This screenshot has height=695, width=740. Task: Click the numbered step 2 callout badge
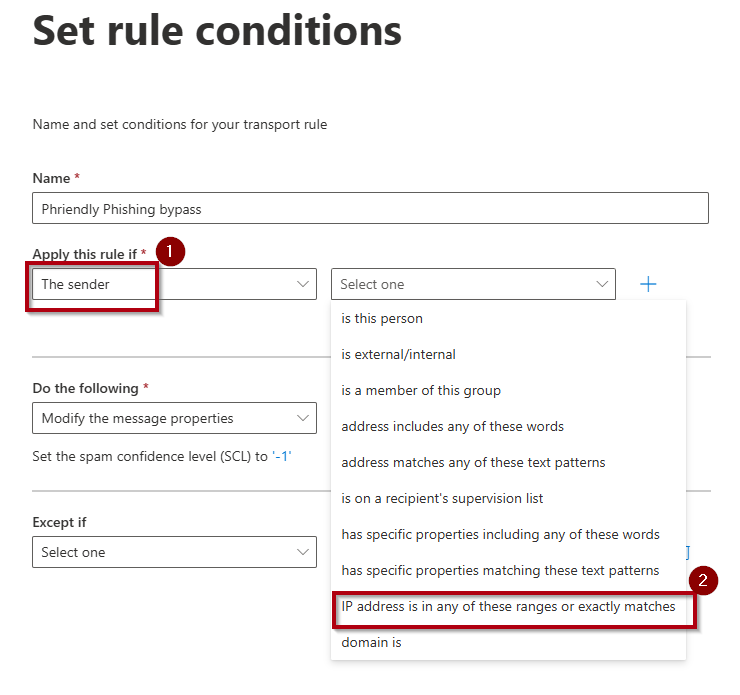[703, 580]
